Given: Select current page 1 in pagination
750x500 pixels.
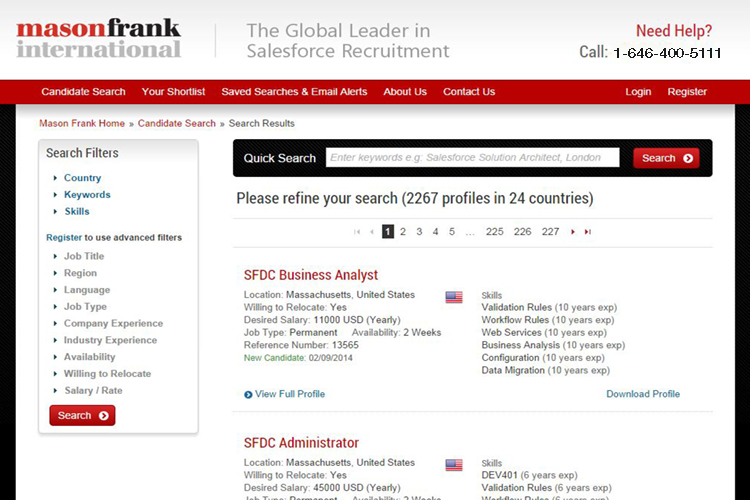Looking at the screenshot, I should [x=388, y=232].
